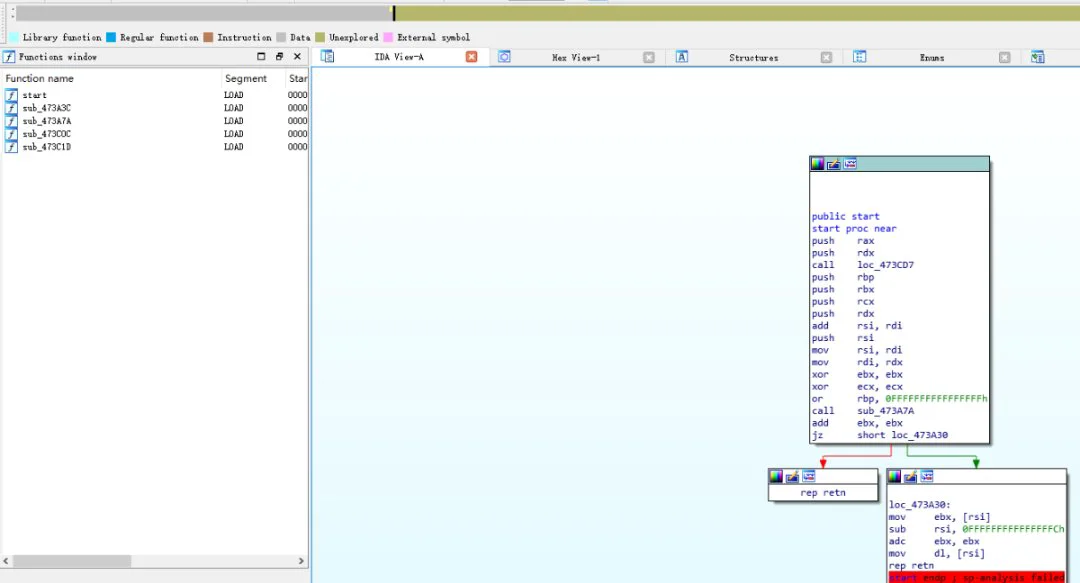This screenshot has height=583, width=1080.
Task: Switch to Structures tab
Action: pyautogui.click(x=754, y=58)
